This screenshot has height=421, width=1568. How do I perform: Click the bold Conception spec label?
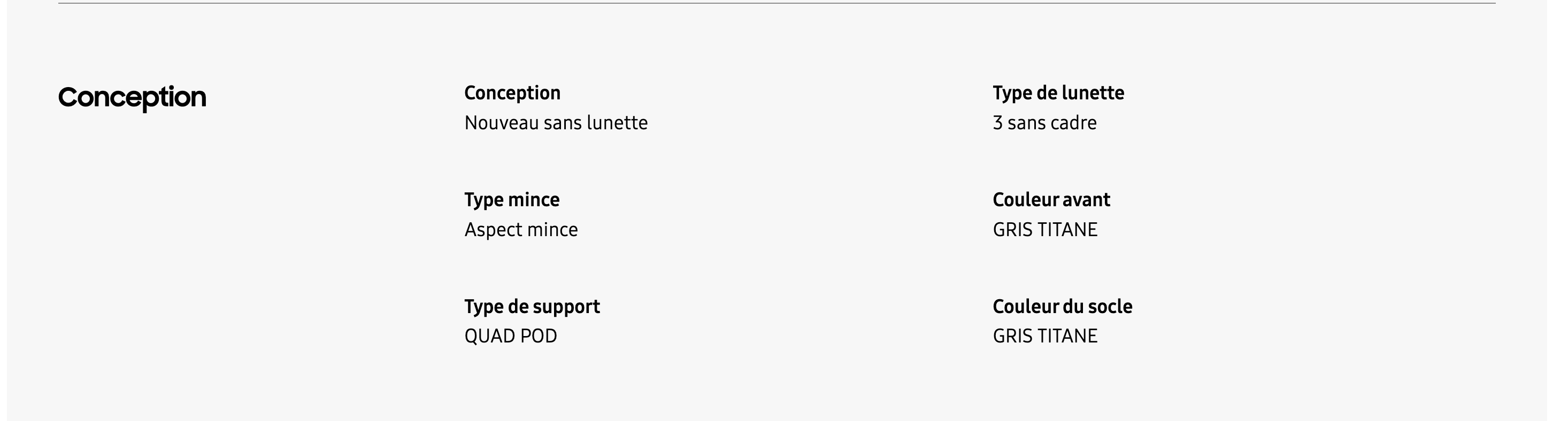512,93
